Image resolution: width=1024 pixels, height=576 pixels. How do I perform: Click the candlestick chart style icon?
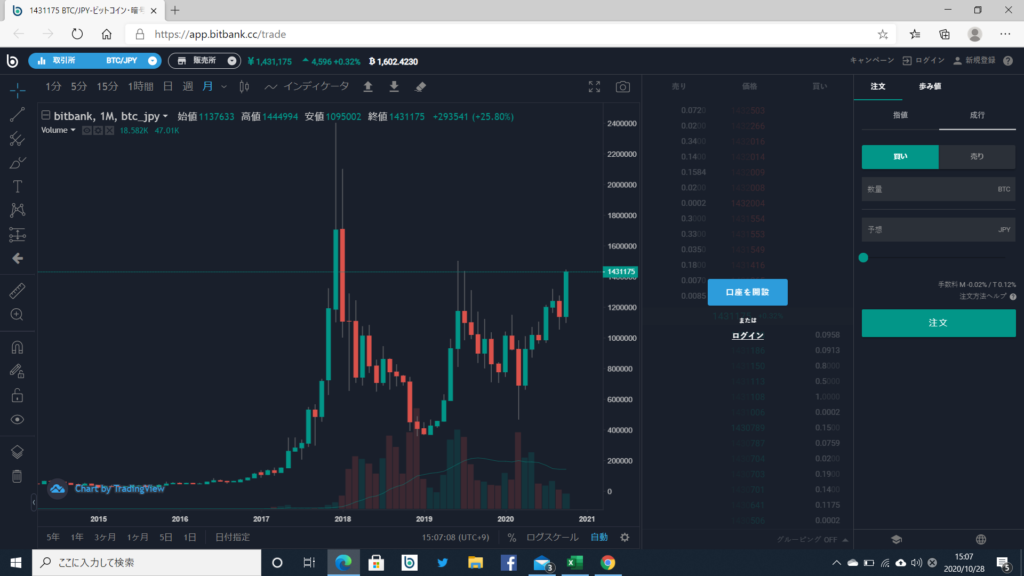244,86
